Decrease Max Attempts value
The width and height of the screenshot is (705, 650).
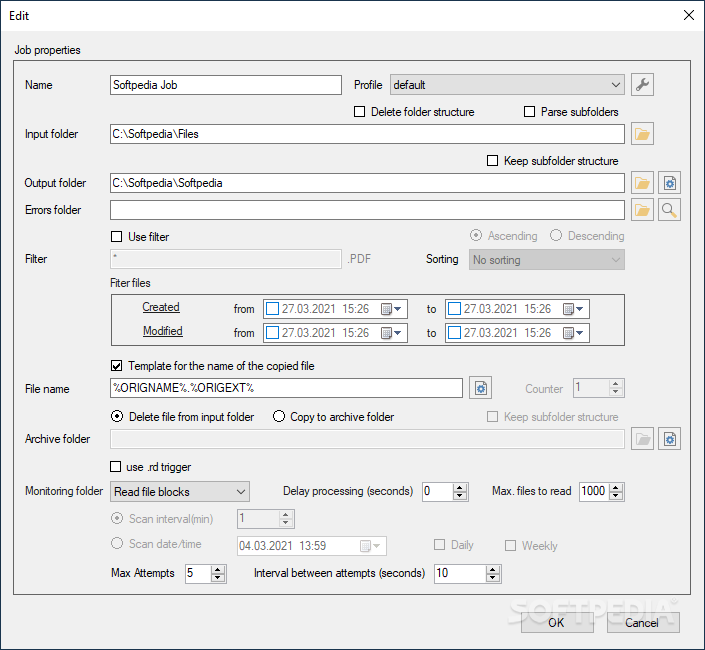tap(218, 578)
